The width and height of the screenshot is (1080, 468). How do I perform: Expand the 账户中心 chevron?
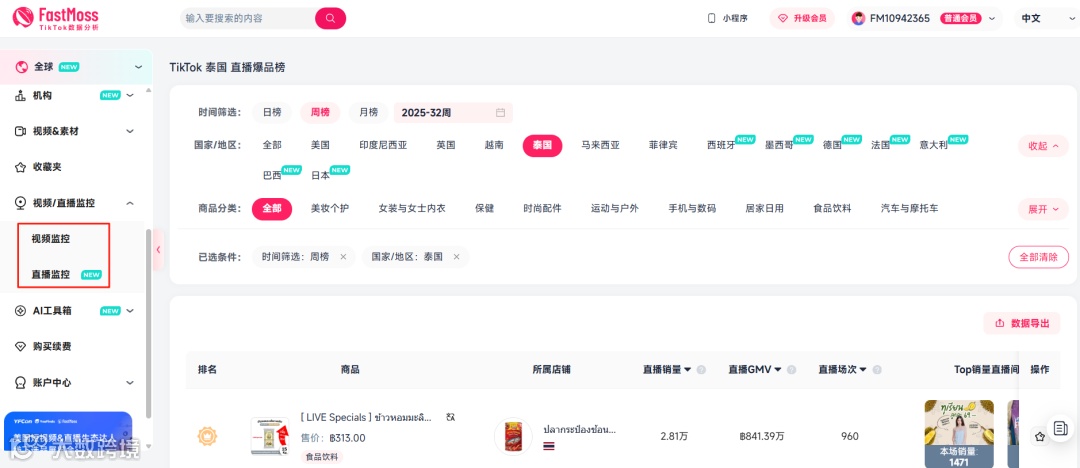point(130,383)
